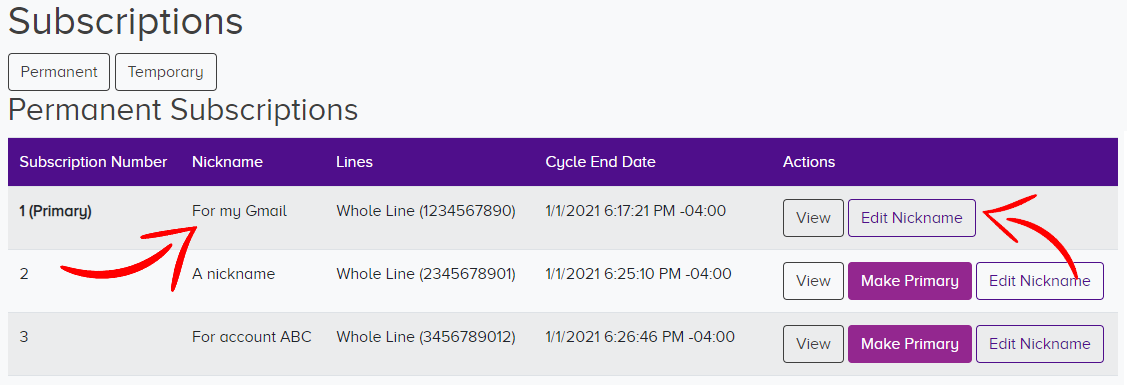Edit nickname for 'For my Gmail'
1127x385 pixels.
(x=911, y=218)
